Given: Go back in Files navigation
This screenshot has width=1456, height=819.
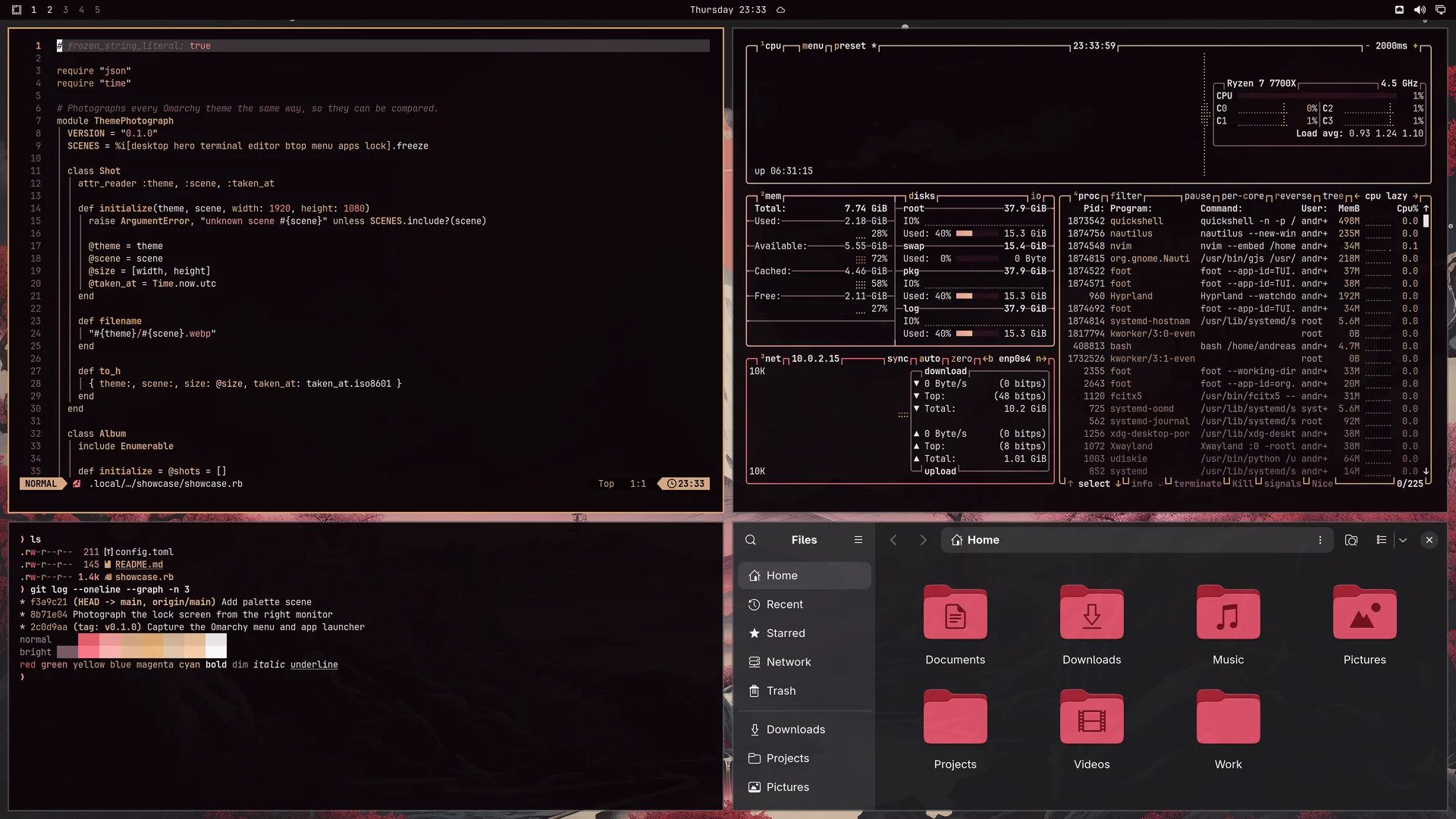Looking at the screenshot, I should 893,540.
